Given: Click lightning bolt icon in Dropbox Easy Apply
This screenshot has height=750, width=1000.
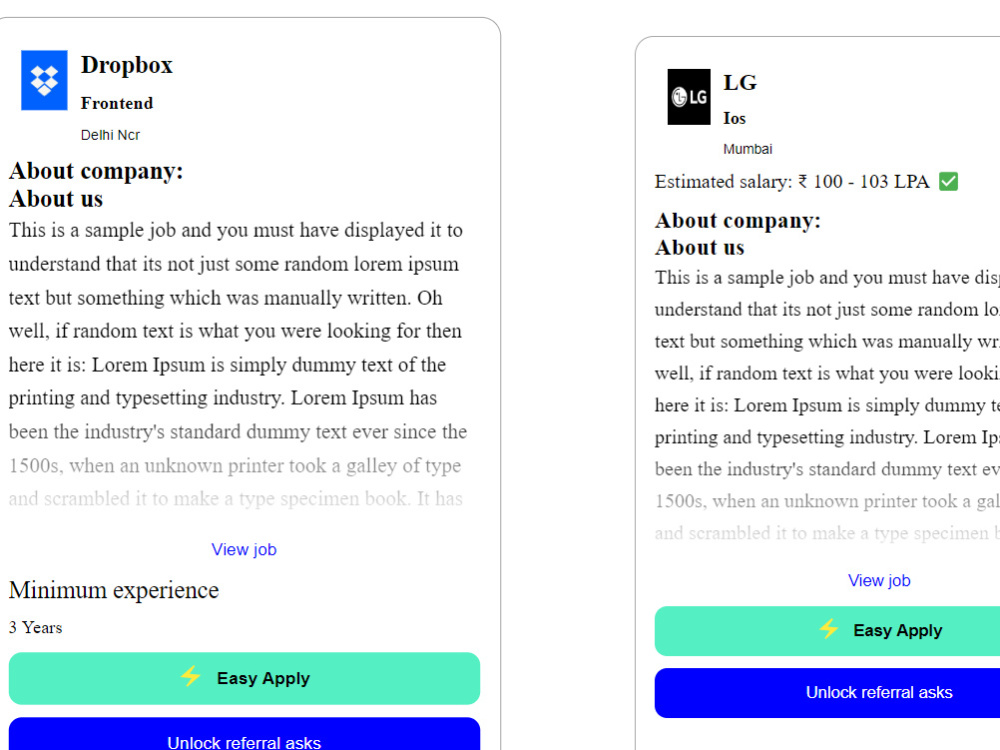Looking at the screenshot, I should 190,677.
